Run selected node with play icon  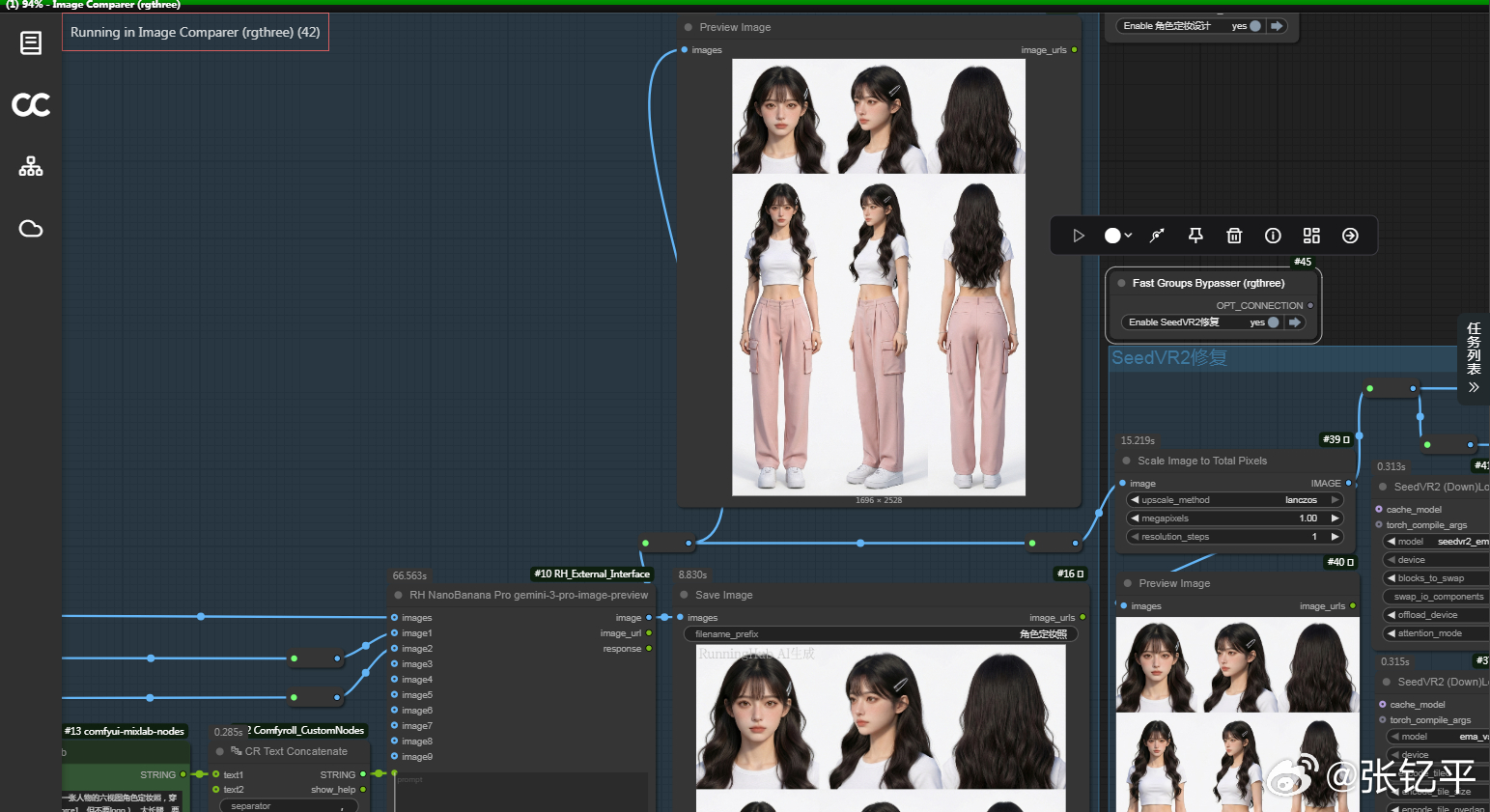coord(1079,236)
